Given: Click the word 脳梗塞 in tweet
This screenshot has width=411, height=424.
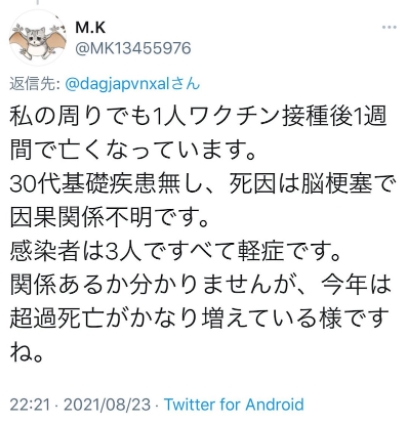Looking at the screenshot, I should pyautogui.click(x=336, y=184).
